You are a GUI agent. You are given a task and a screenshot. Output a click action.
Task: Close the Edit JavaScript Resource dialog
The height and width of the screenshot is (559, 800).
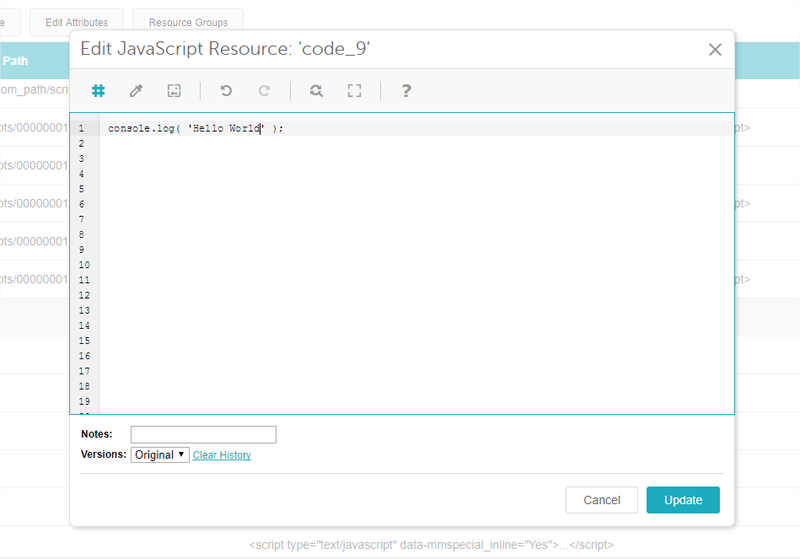(715, 49)
